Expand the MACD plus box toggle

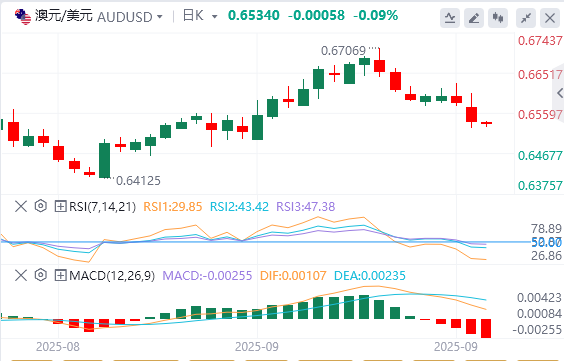coord(60,275)
